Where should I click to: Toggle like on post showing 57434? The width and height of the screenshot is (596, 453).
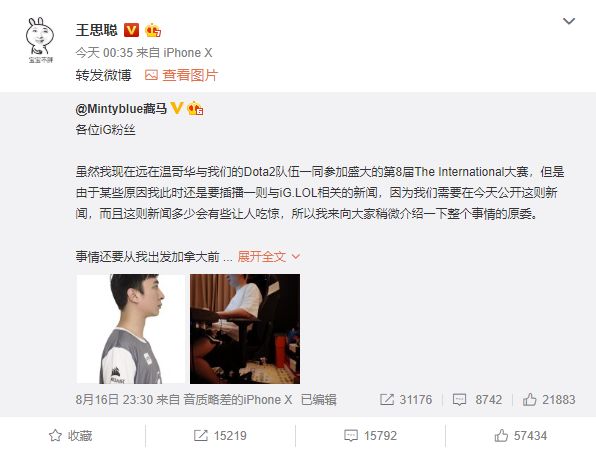click(501, 436)
